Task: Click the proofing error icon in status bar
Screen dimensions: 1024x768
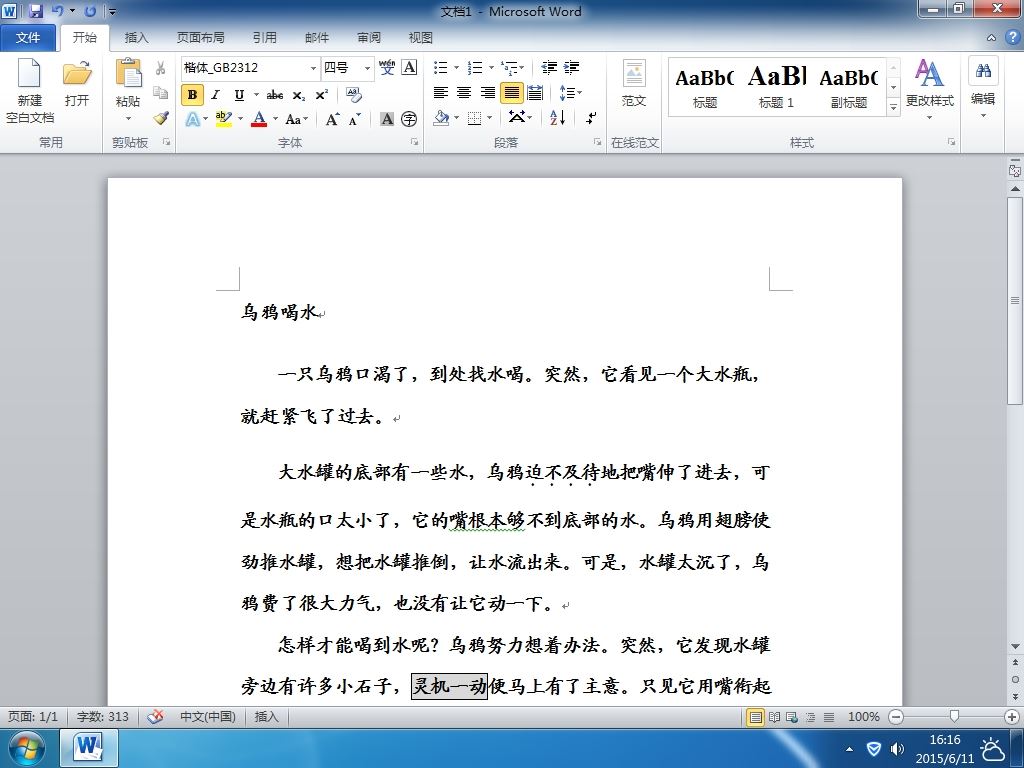Action: point(155,717)
